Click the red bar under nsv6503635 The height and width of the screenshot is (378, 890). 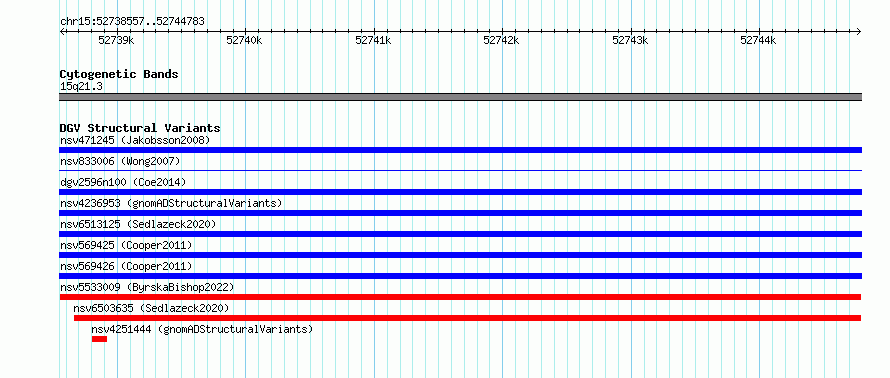click(x=467, y=318)
